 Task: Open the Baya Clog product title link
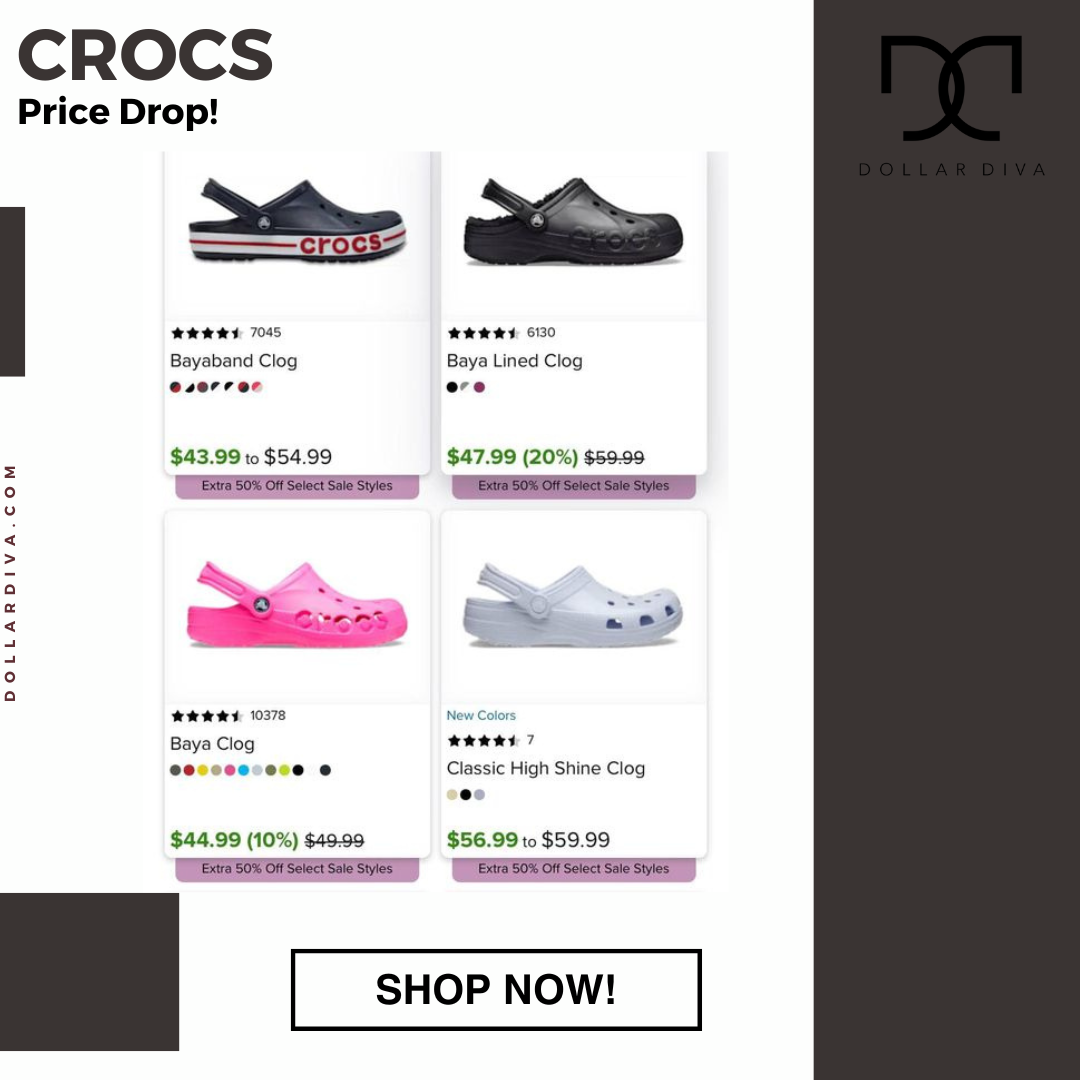point(212,744)
